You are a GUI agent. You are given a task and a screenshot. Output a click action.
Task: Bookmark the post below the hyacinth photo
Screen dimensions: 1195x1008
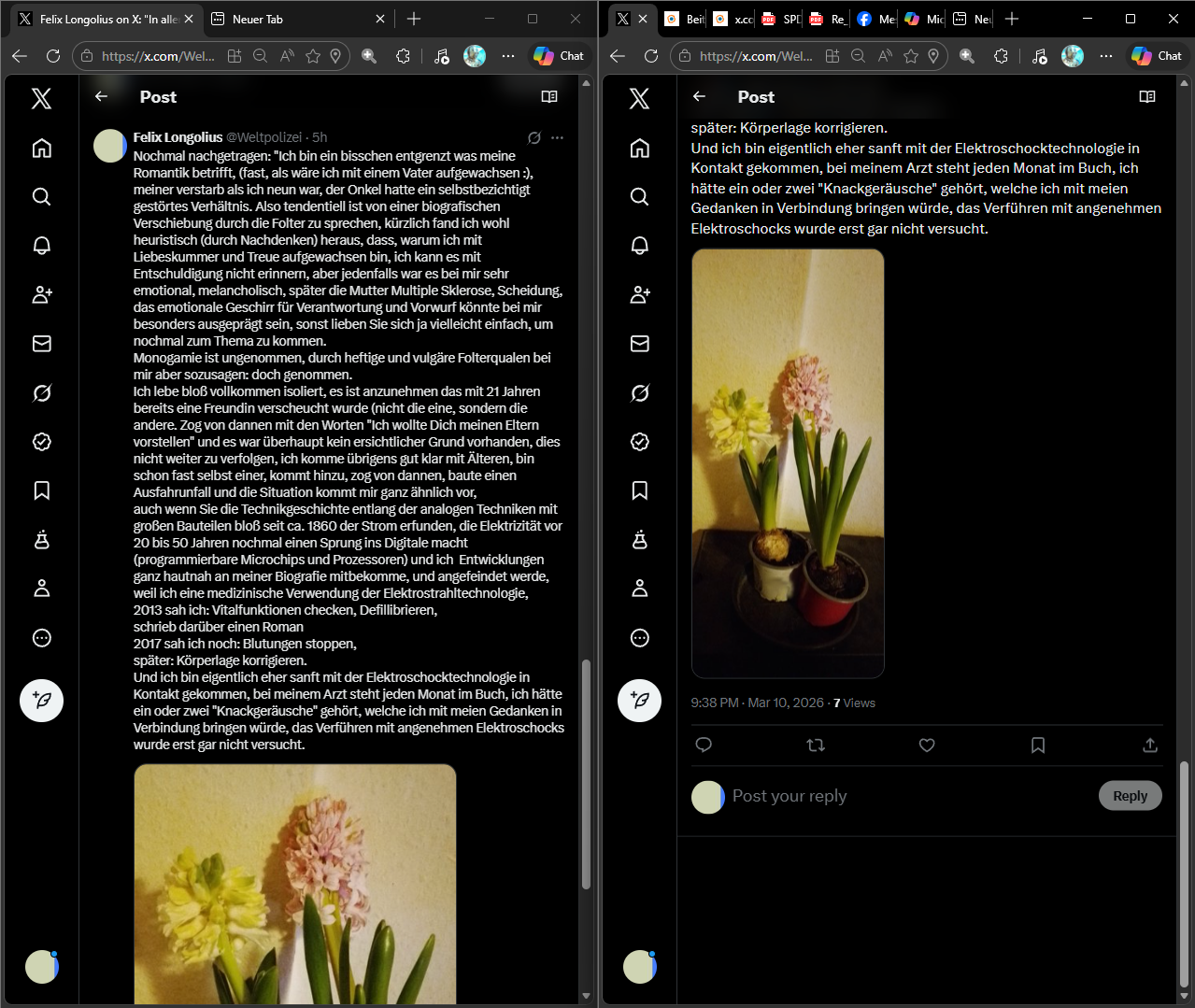pyautogui.click(x=1037, y=745)
